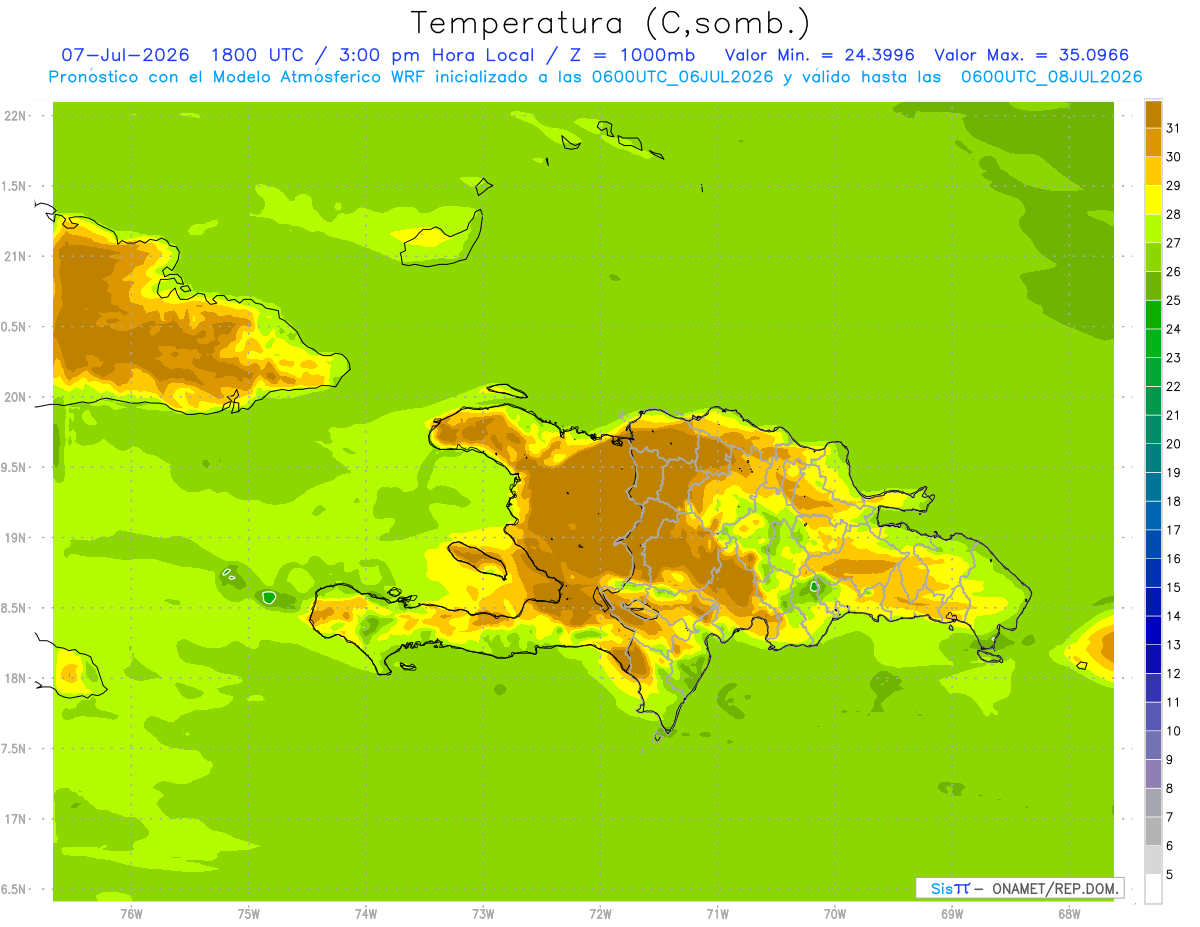Click the colorbar label "15"
The height and width of the screenshot is (927, 1200).
coord(1173,587)
